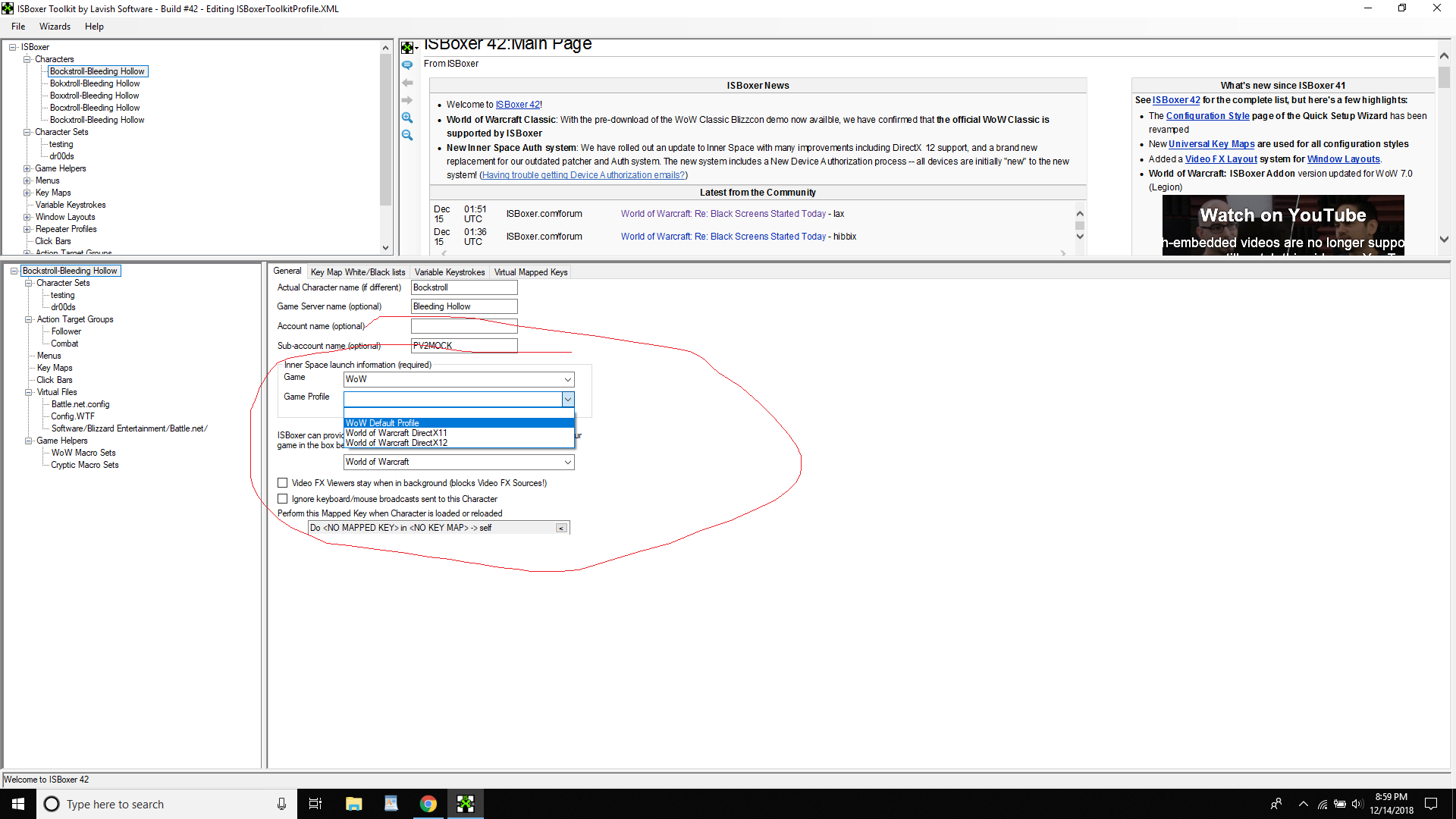
Task: Select WoW Macro Sets tree item
Action: point(83,453)
